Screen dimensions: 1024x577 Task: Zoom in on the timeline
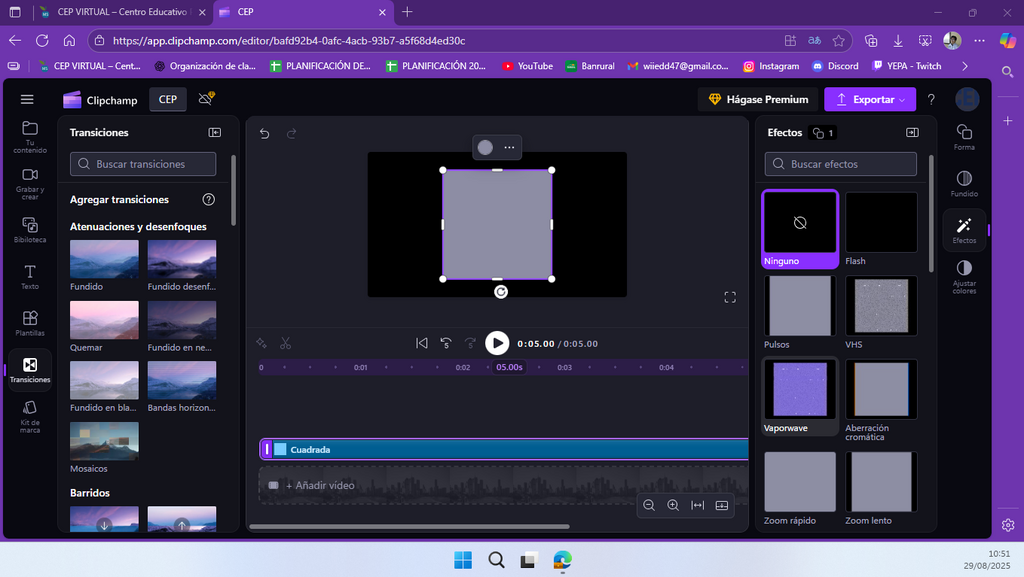click(673, 505)
